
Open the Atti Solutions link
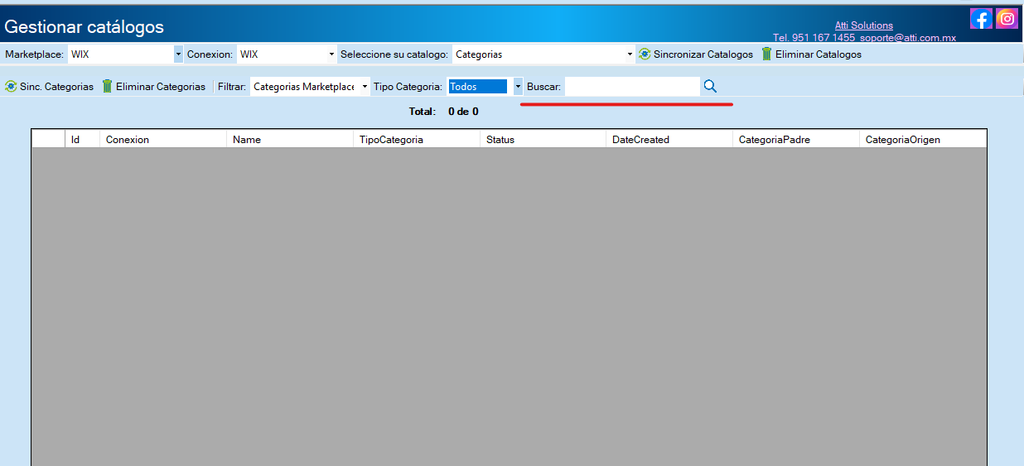click(863, 25)
